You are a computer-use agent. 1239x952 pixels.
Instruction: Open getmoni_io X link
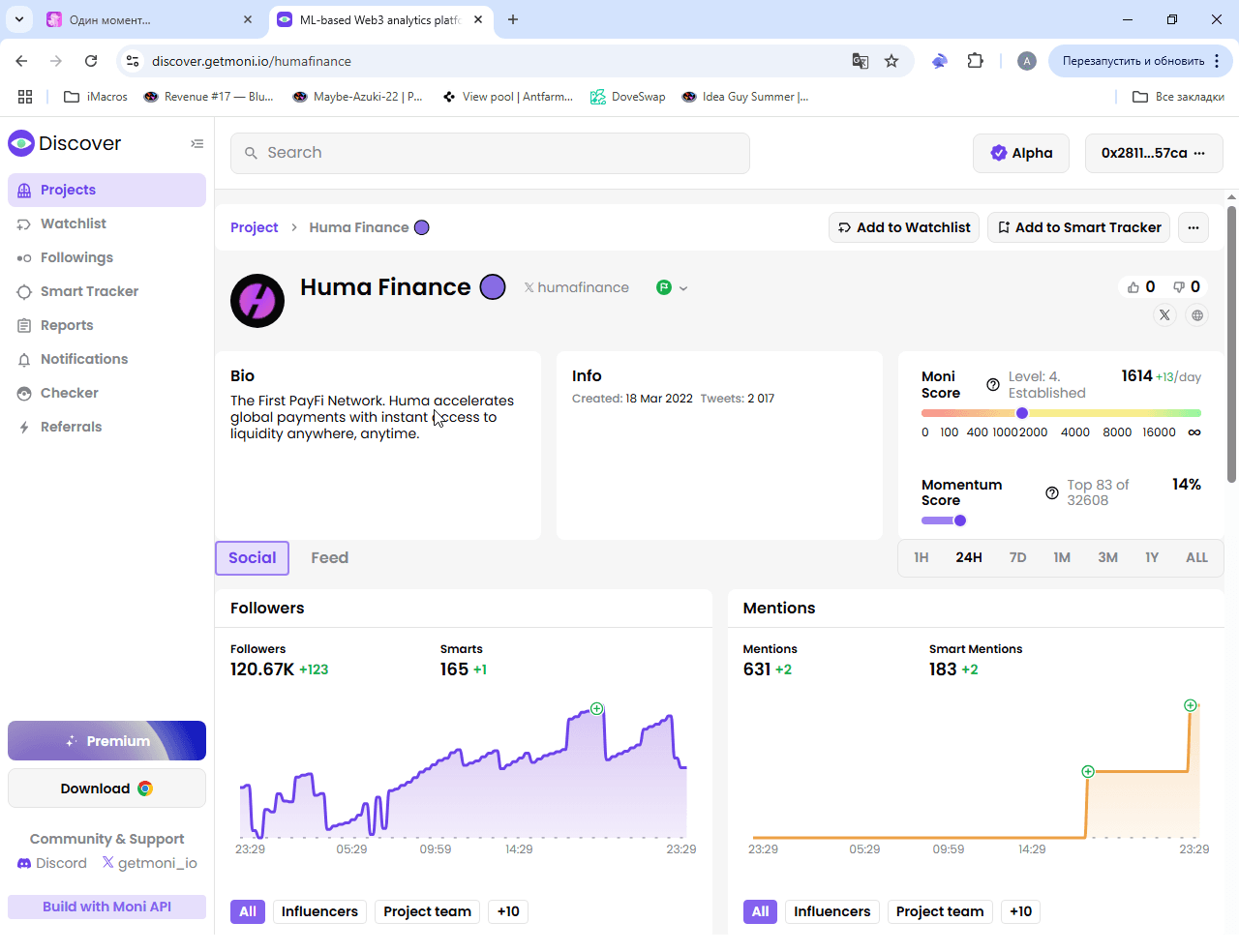click(150, 863)
